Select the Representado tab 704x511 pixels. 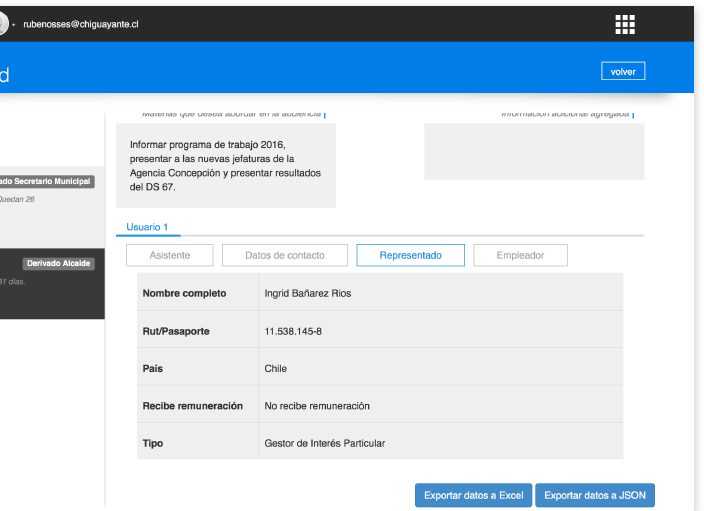point(410,256)
